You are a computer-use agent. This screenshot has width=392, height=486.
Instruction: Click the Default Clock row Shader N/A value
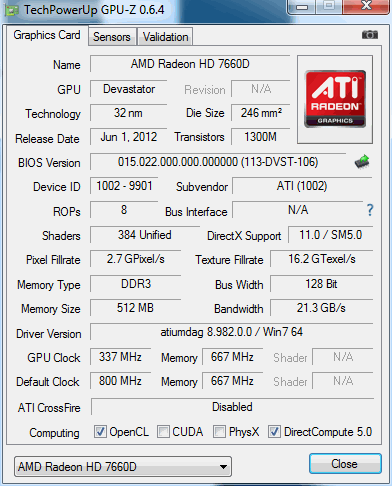point(343,381)
